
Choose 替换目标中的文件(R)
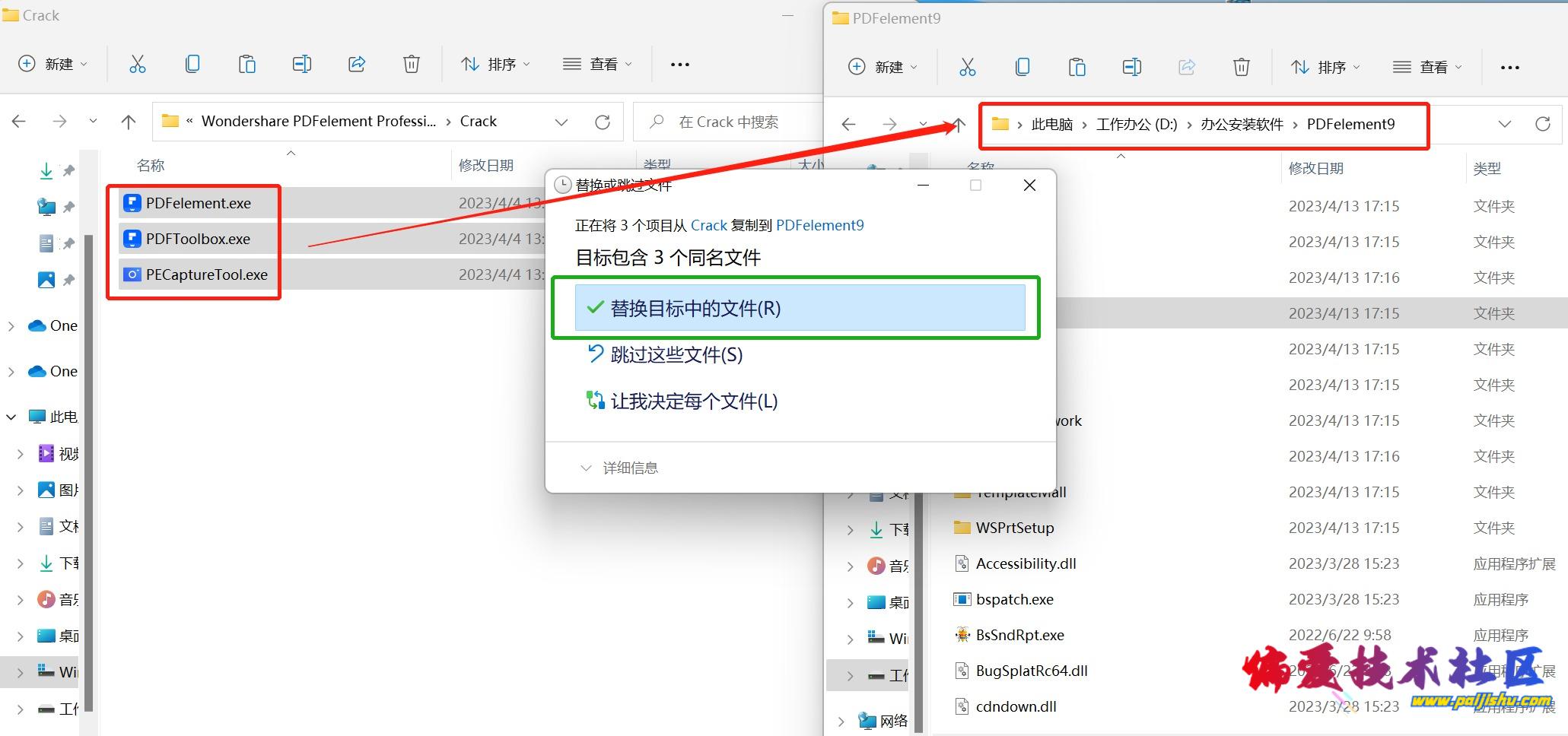[800, 308]
